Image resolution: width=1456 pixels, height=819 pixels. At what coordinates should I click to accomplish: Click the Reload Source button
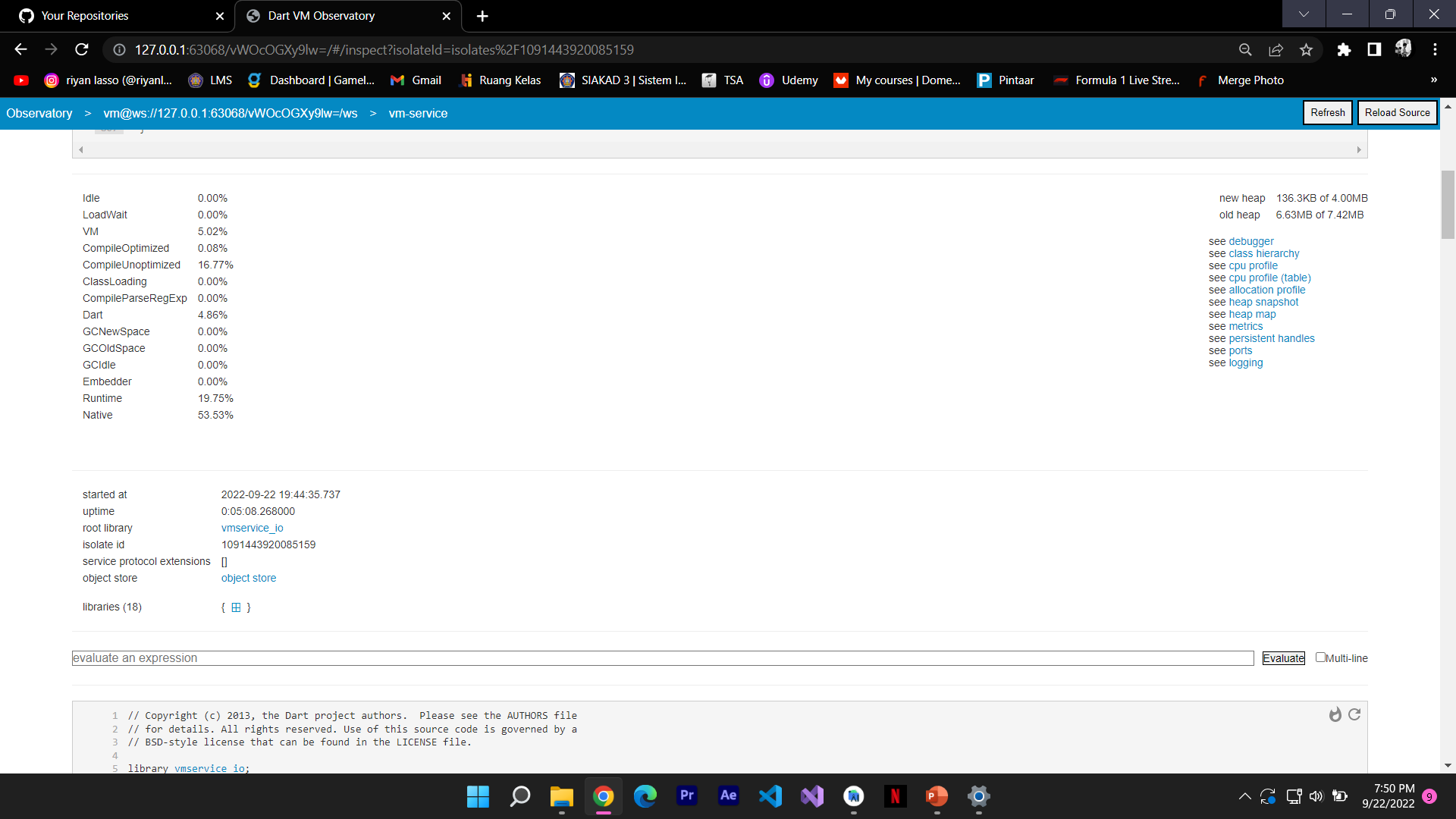point(1397,112)
